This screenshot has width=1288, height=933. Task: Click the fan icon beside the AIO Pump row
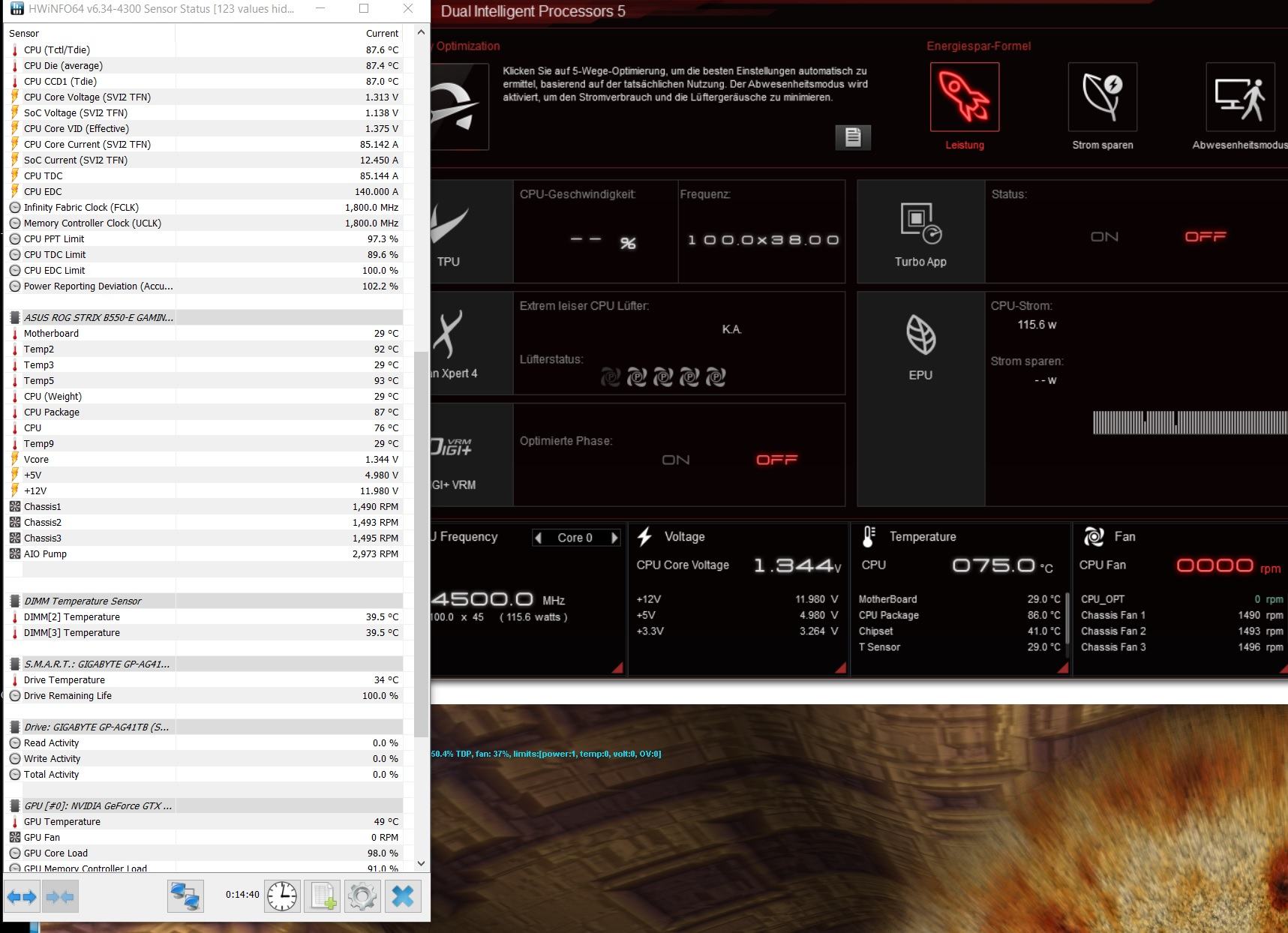[15, 554]
